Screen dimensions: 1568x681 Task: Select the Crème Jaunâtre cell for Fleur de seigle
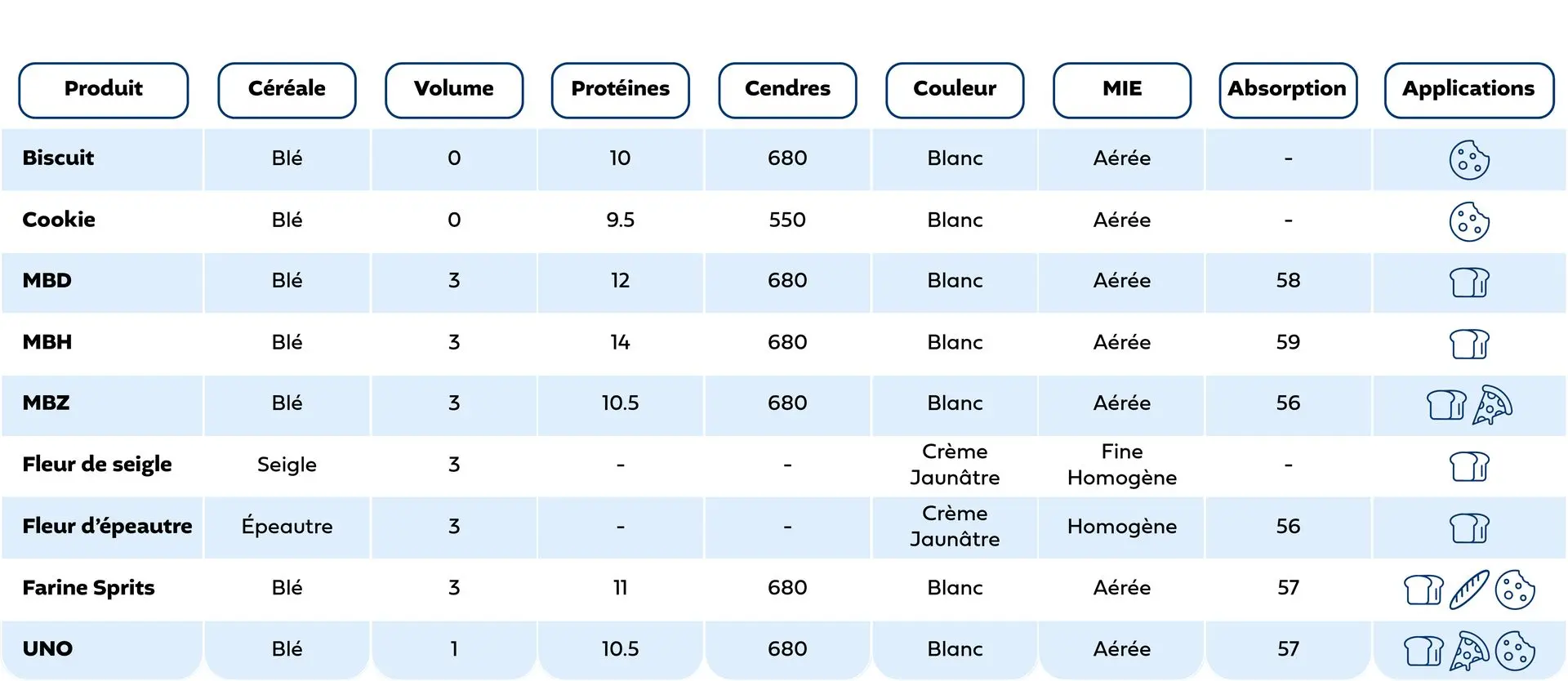tap(955, 465)
